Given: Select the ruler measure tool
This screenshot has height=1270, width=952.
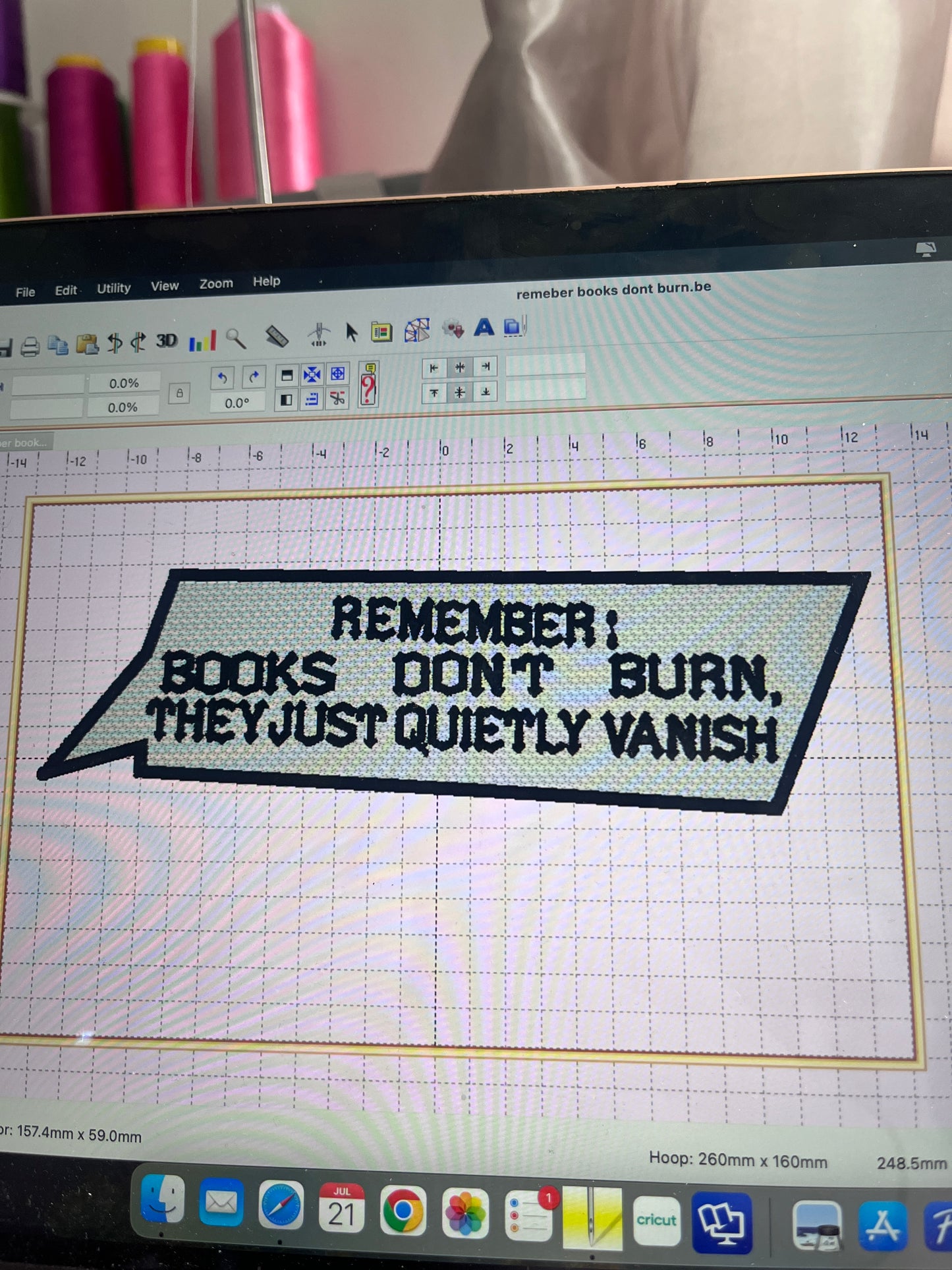Looking at the screenshot, I should coord(277,336).
